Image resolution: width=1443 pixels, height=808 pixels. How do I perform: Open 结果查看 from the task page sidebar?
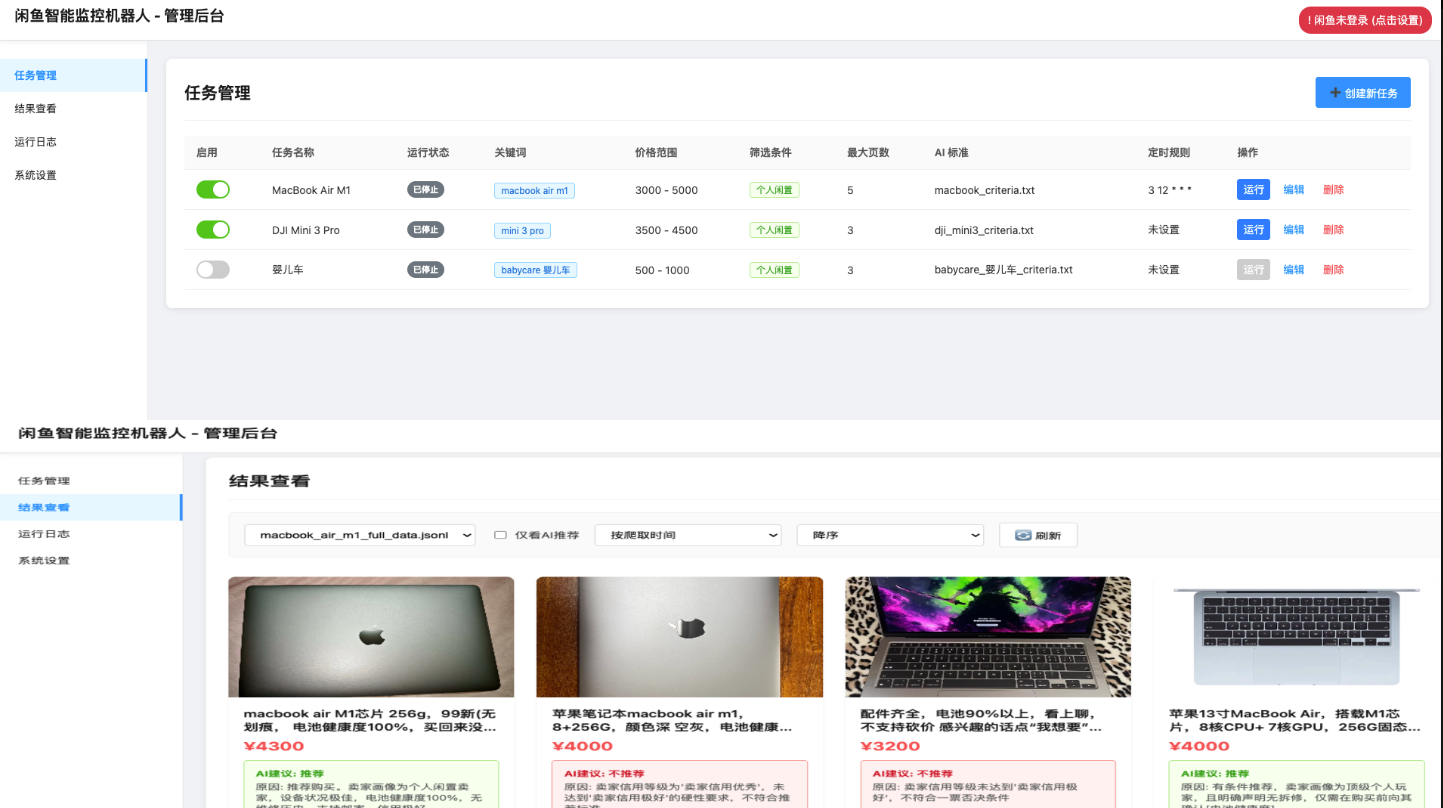coord(73,109)
